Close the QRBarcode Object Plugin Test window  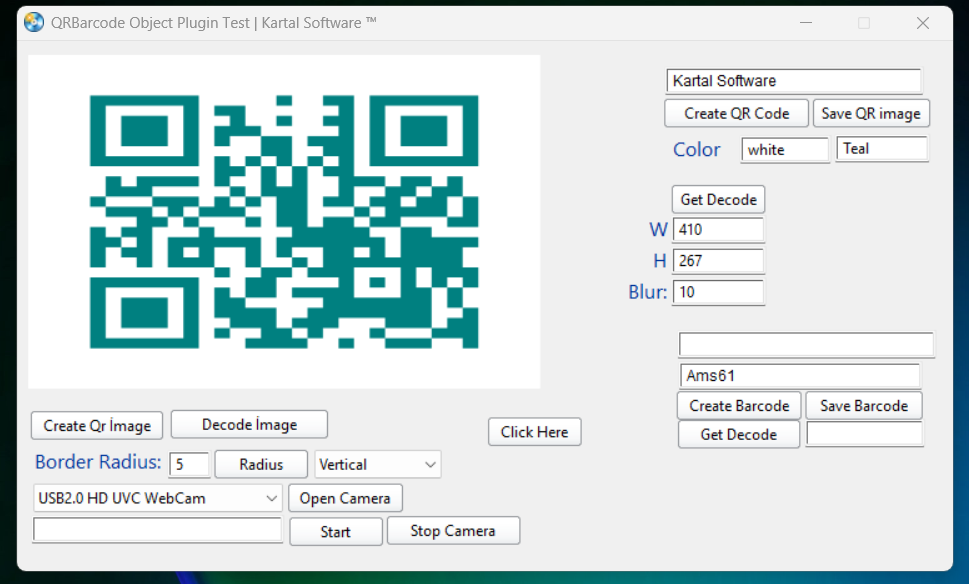pyautogui.click(x=923, y=23)
